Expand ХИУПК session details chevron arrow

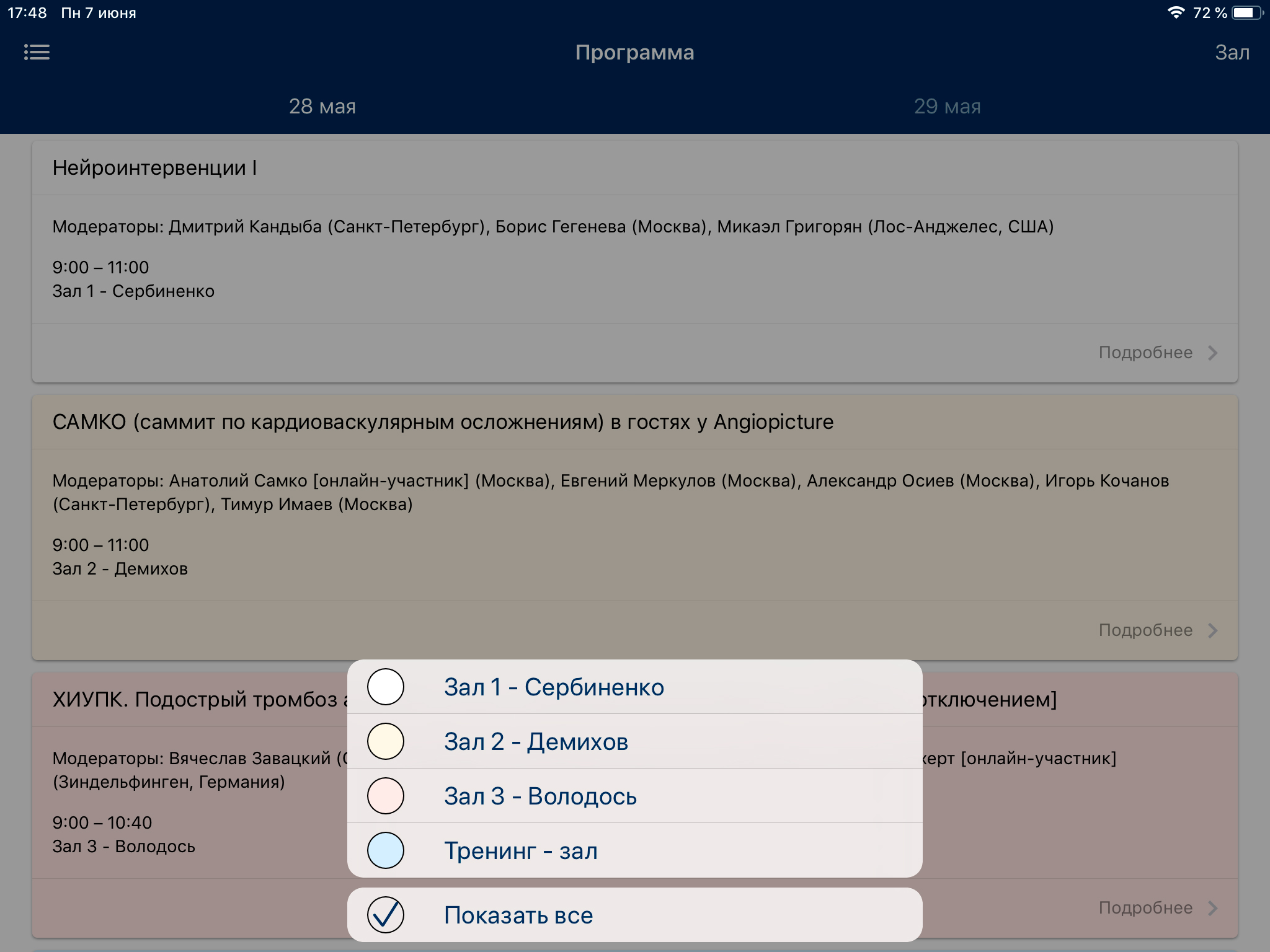[x=1213, y=908]
